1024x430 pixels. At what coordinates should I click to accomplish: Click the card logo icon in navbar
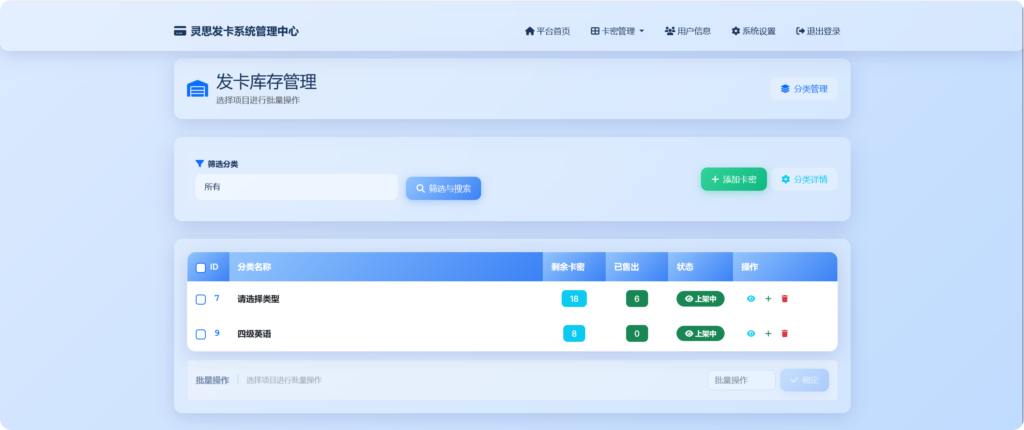[180, 31]
